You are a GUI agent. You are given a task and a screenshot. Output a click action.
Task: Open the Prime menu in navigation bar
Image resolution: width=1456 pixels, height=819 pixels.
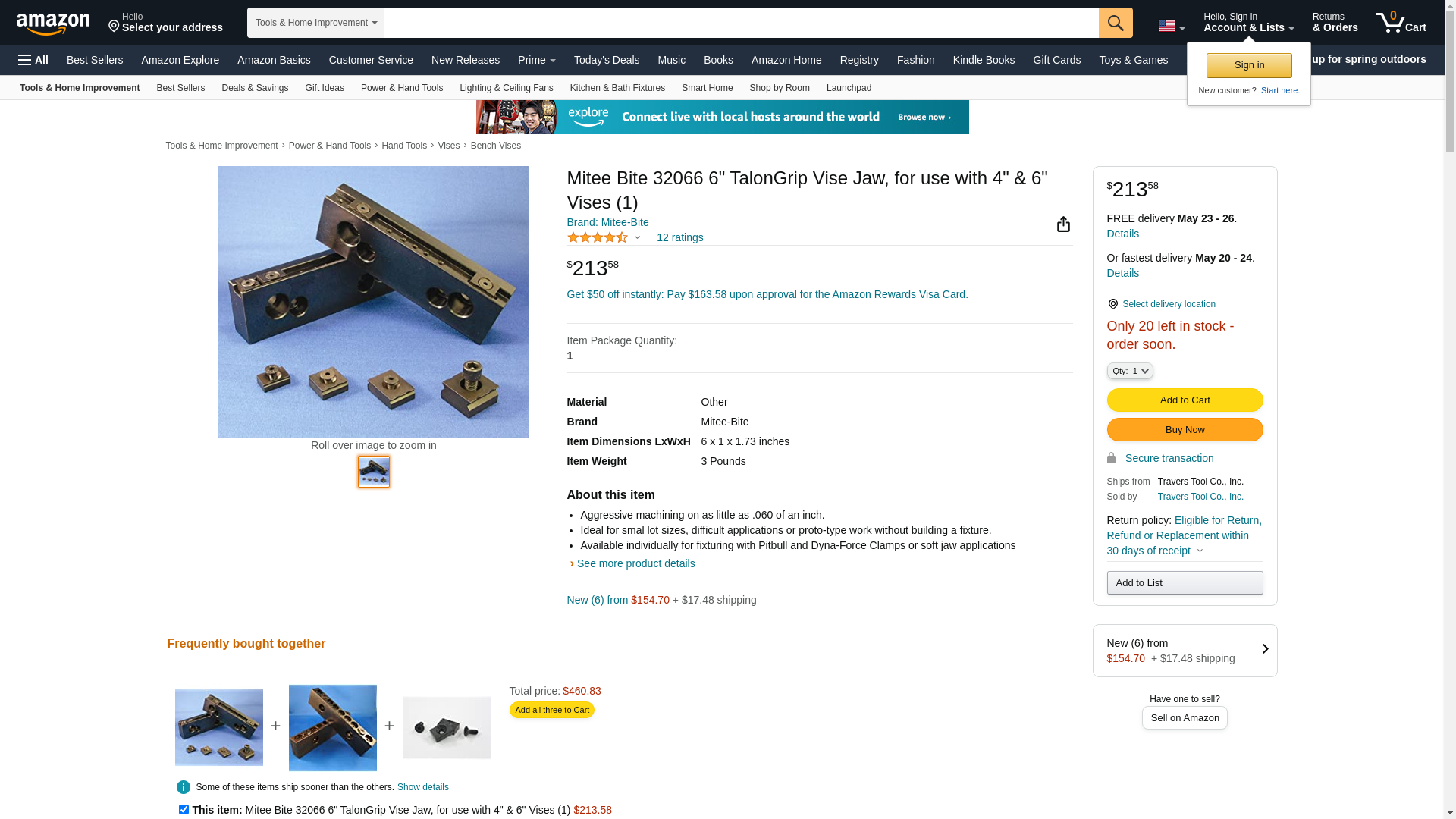[x=537, y=60]
